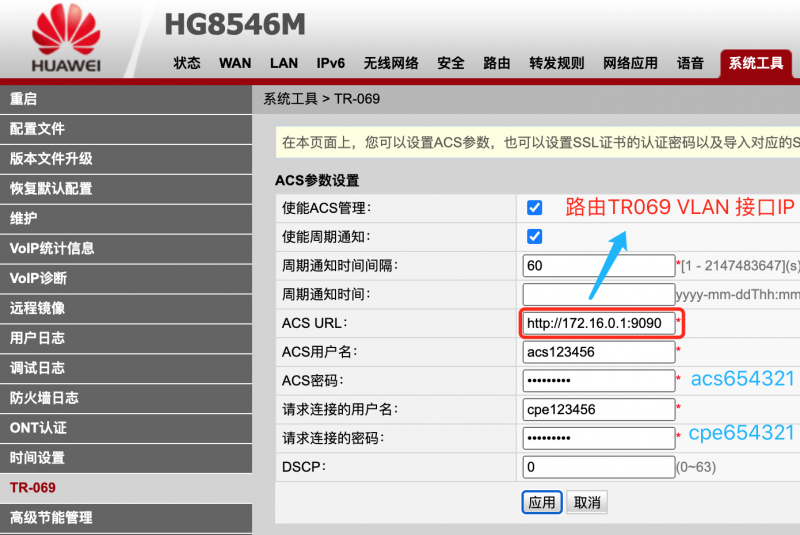Focus the ACS用户名 field
This screenshot has height=535, width=800.
[x=598, y=352]
